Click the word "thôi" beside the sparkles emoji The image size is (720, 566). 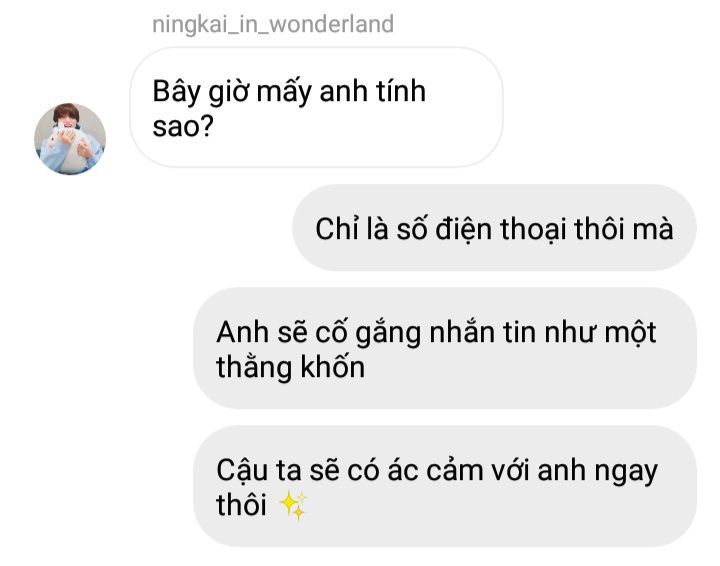[x=241, y=504]
